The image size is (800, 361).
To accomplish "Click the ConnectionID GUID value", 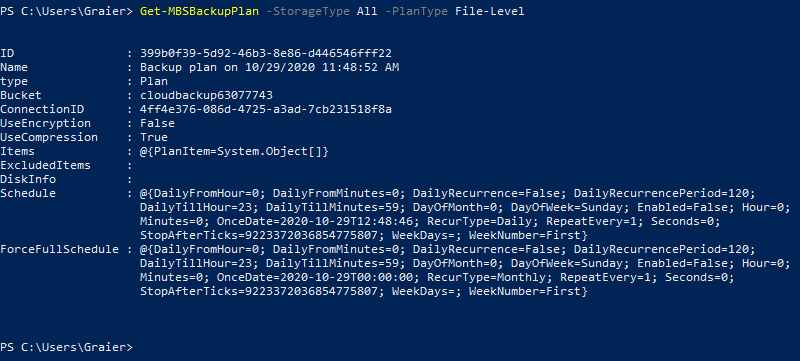I will (266, 109).
